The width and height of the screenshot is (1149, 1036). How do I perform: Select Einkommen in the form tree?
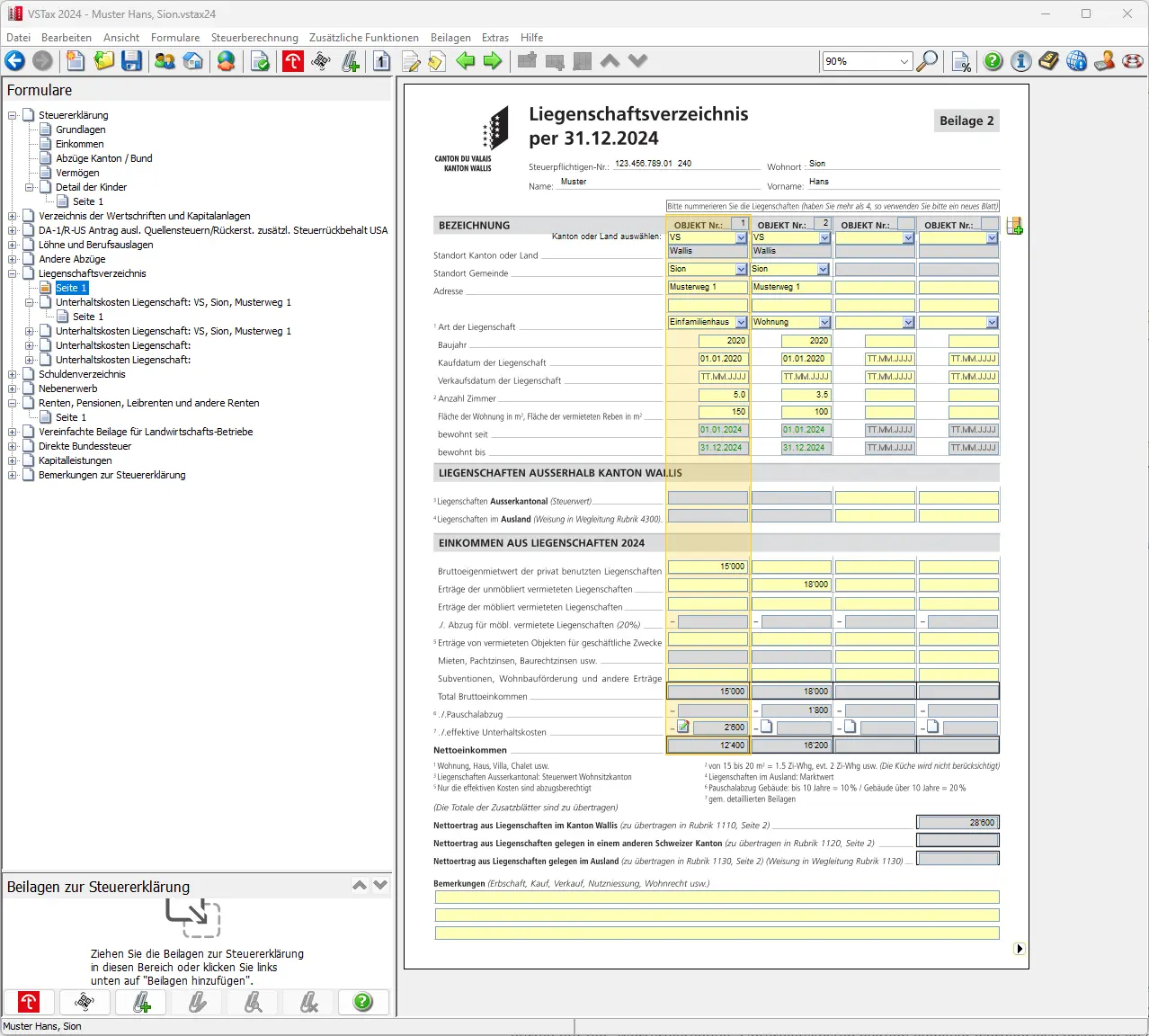click(x=79, y=144)
